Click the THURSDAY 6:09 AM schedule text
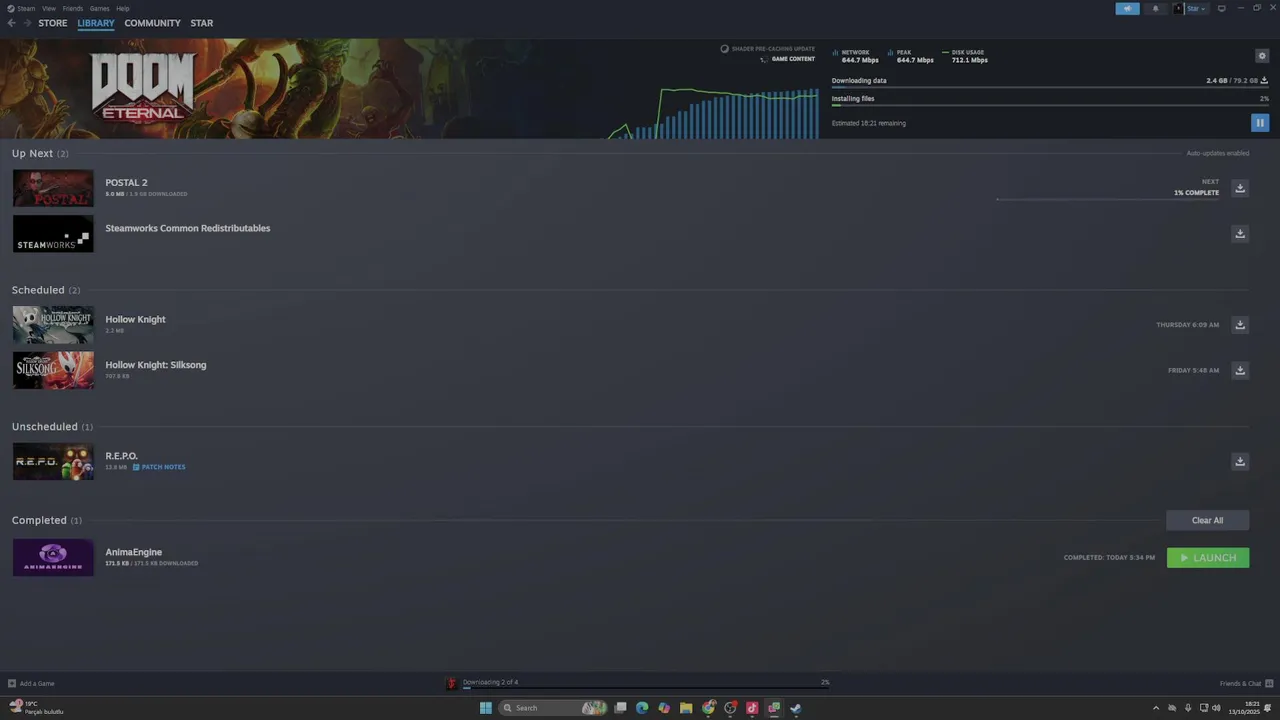The width and height of the screenshot is (1280, 720). [x=1188, y=325]
